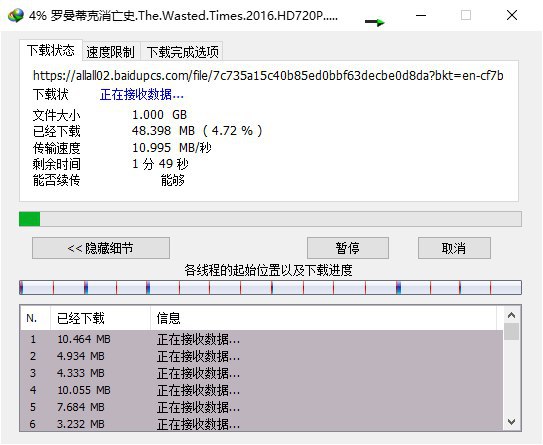
Task: Pause the download with 暂停 button
Action: tap(348, 248)
